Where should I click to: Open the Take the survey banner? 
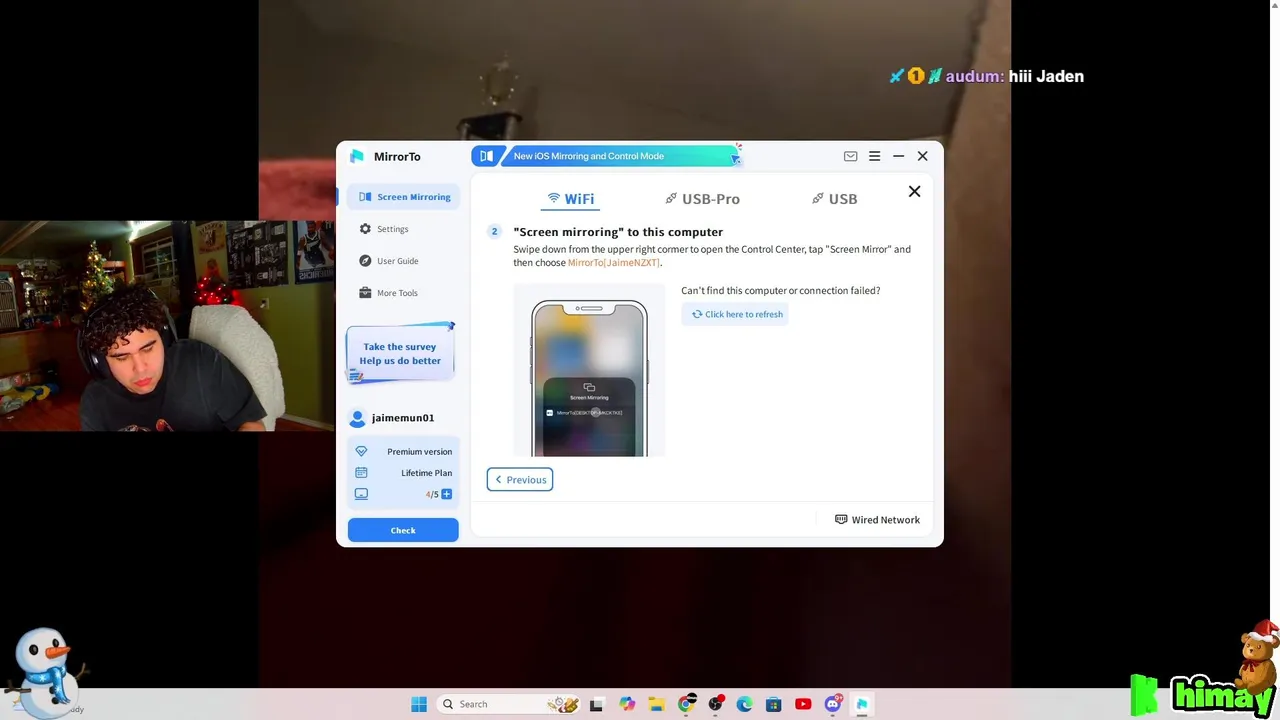(x=400, y=353)
